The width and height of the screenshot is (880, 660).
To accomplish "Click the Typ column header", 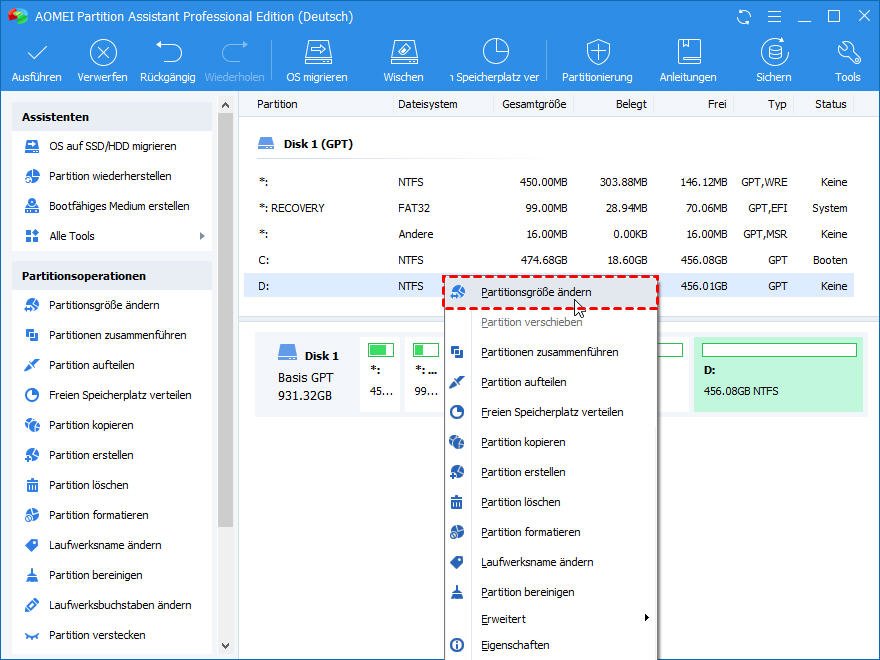I will tap(777, 104).
